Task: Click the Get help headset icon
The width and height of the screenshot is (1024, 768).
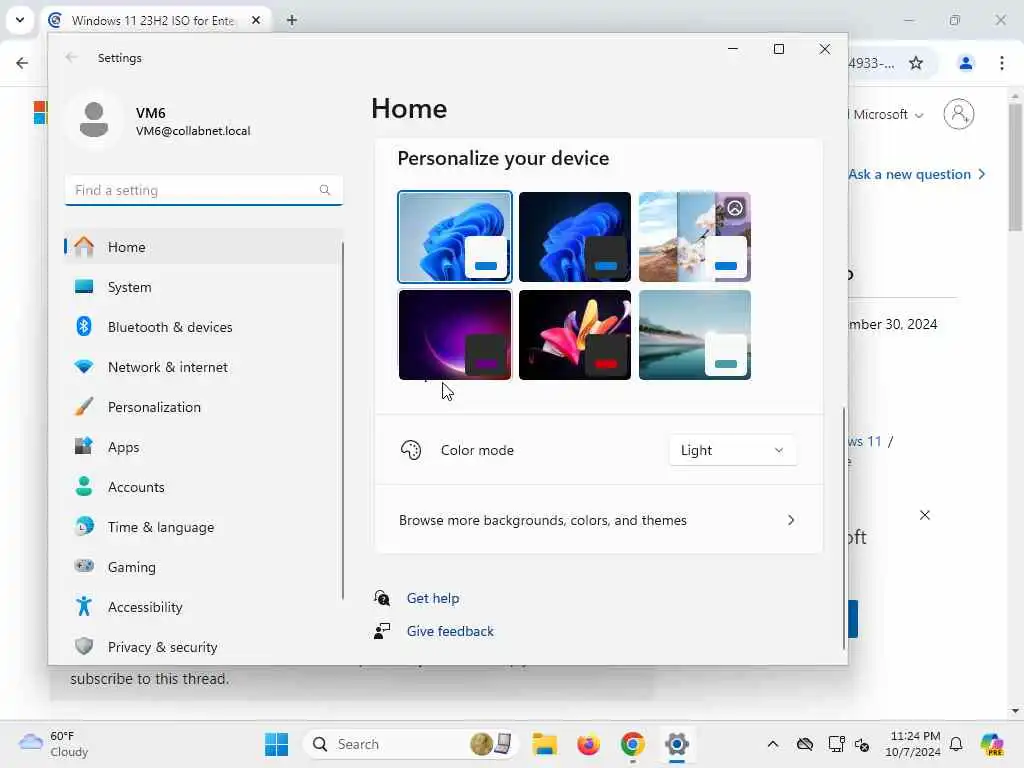Action: coord(382,598)
